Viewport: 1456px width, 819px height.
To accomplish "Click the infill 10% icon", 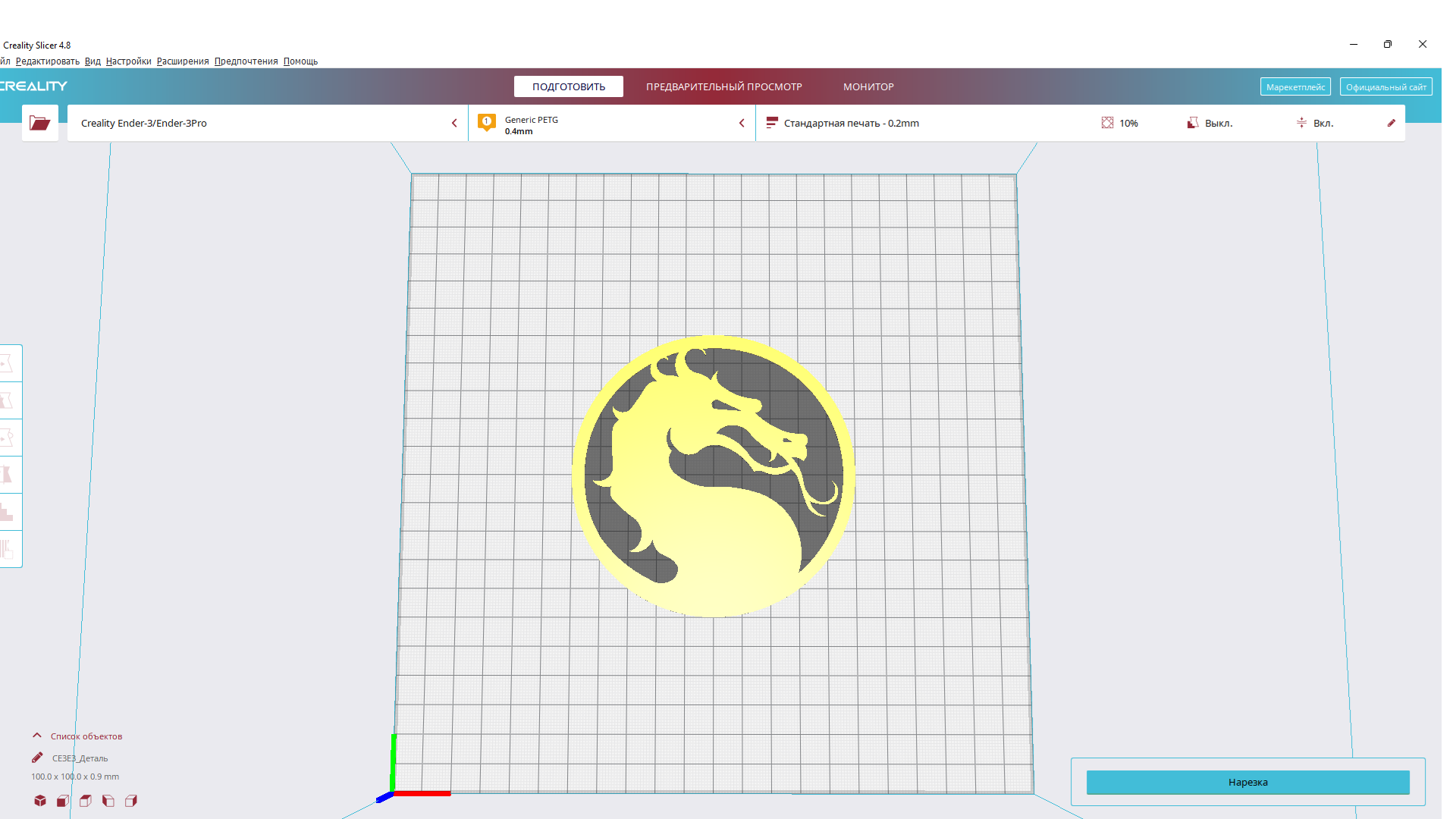I will 1107,123.
